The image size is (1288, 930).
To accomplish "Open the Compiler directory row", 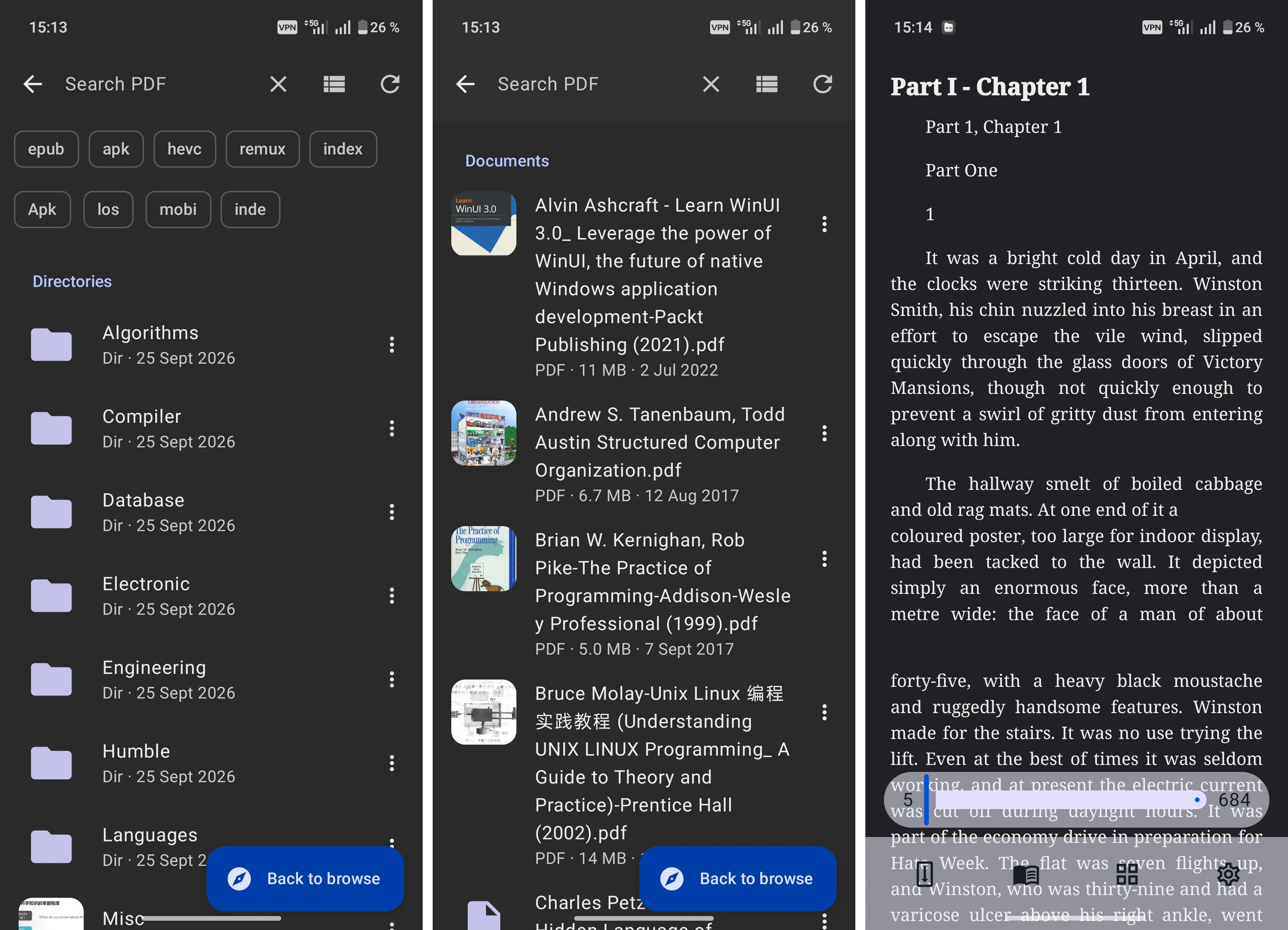I will pyautogui.click(x=211, y=428).
